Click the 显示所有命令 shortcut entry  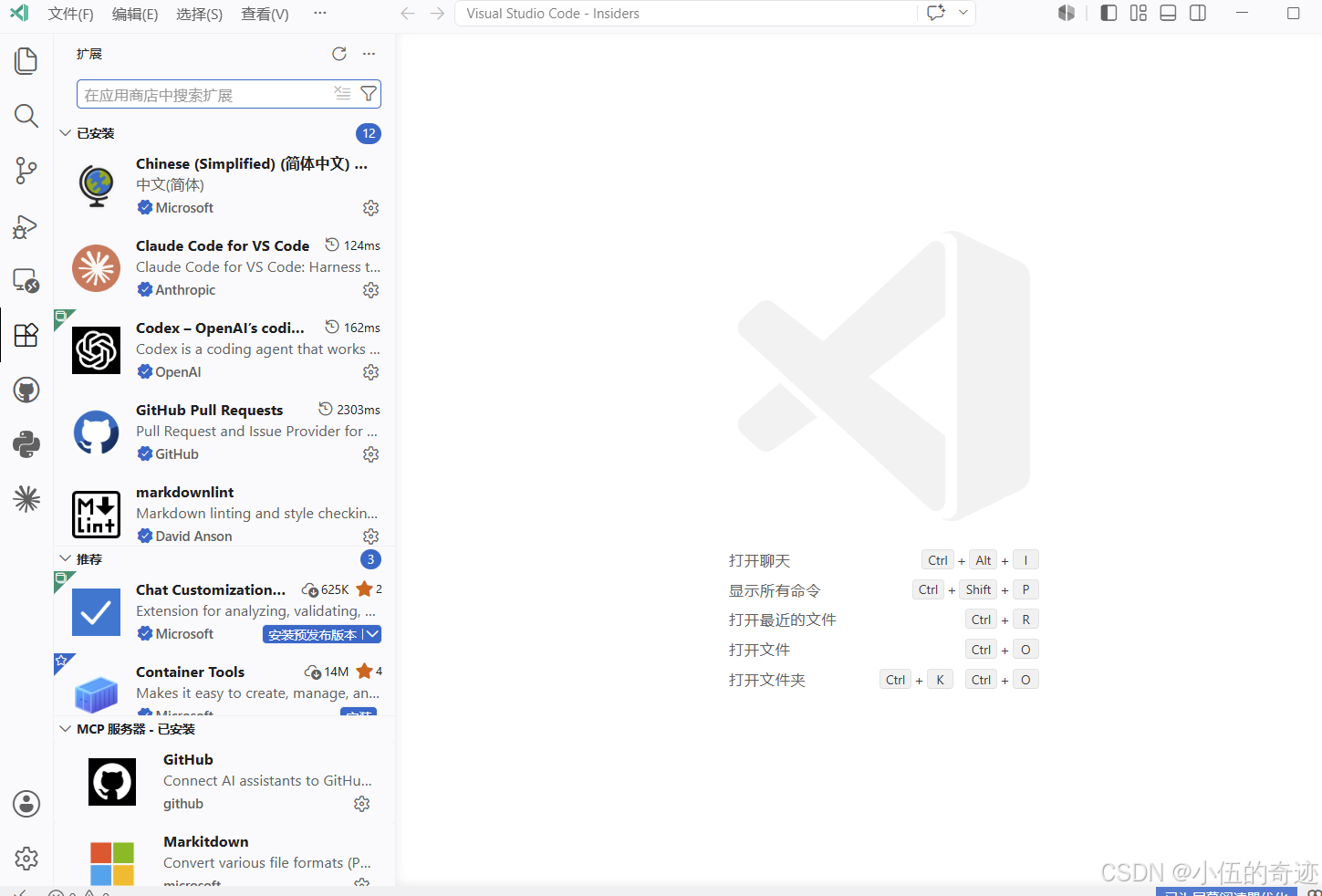[x=775, y=590]
